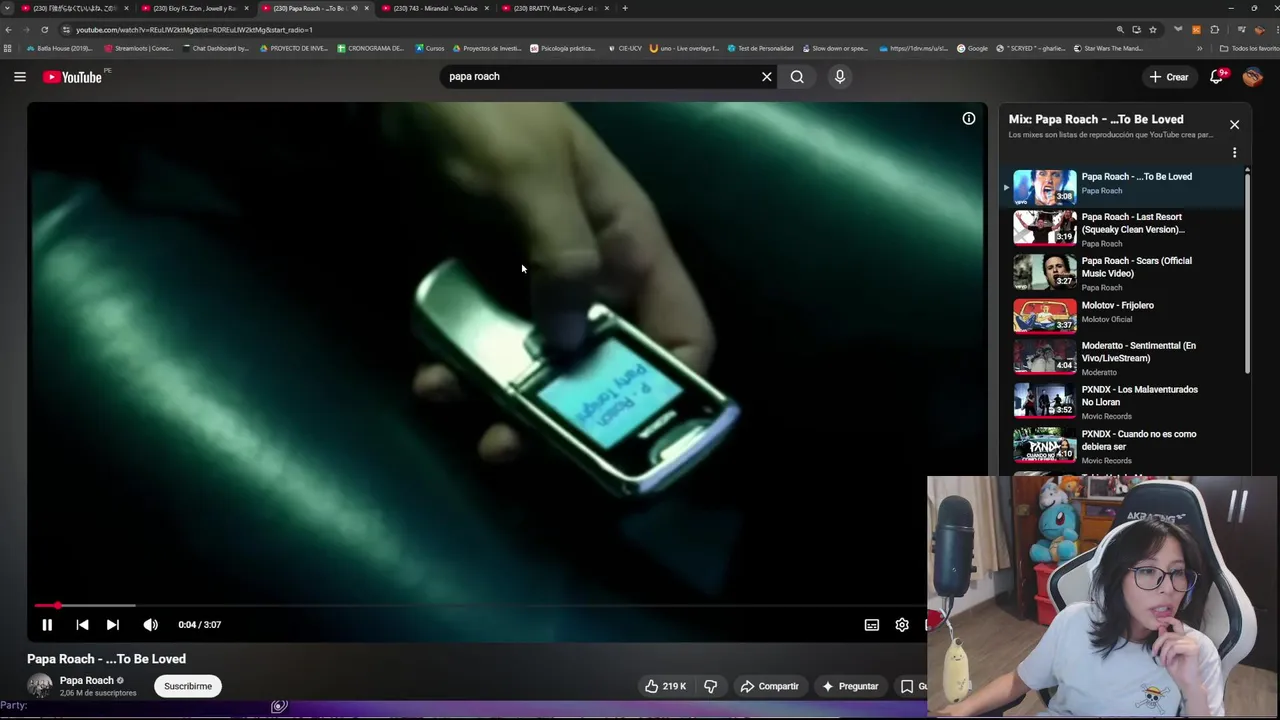Screen dimensions: 1280x720
Task: Seek on the video progress bar
Action: point(480,606)
